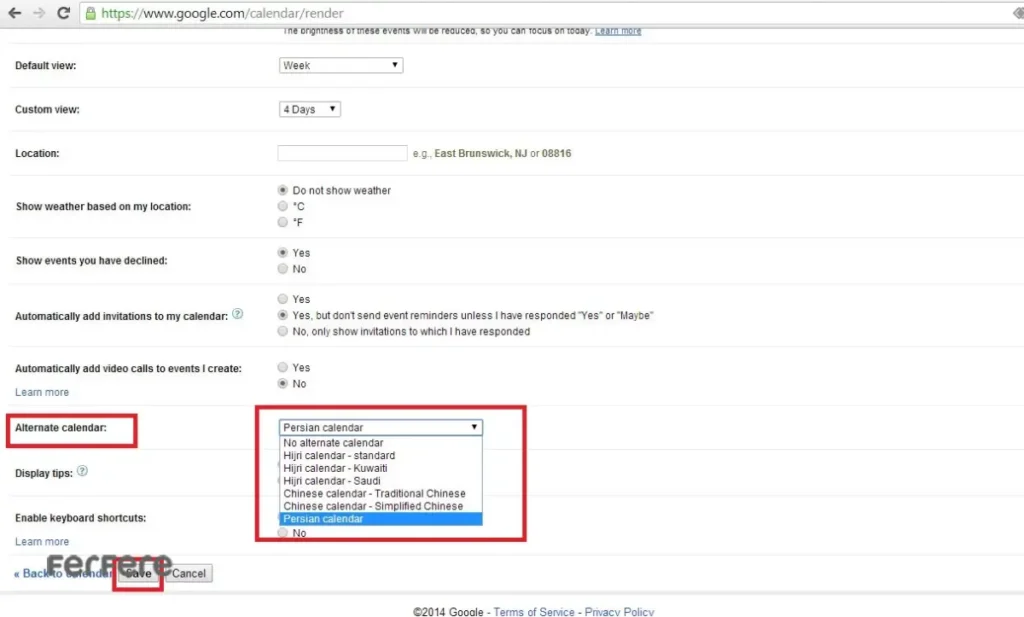Click the browser forward arrow
The height and width of the screenshot is (617, 1024).
pyautogui.click(x=39, y=13)
